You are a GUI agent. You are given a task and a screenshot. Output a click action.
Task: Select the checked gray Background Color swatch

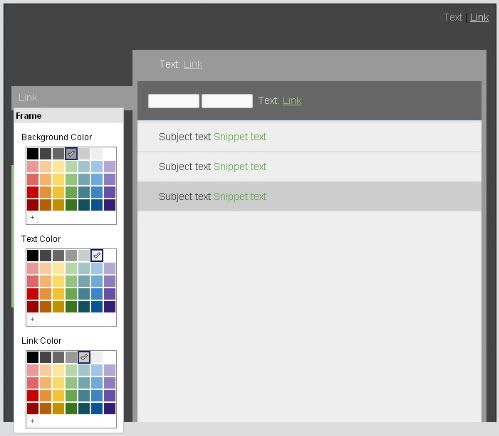tap(71, 154)
